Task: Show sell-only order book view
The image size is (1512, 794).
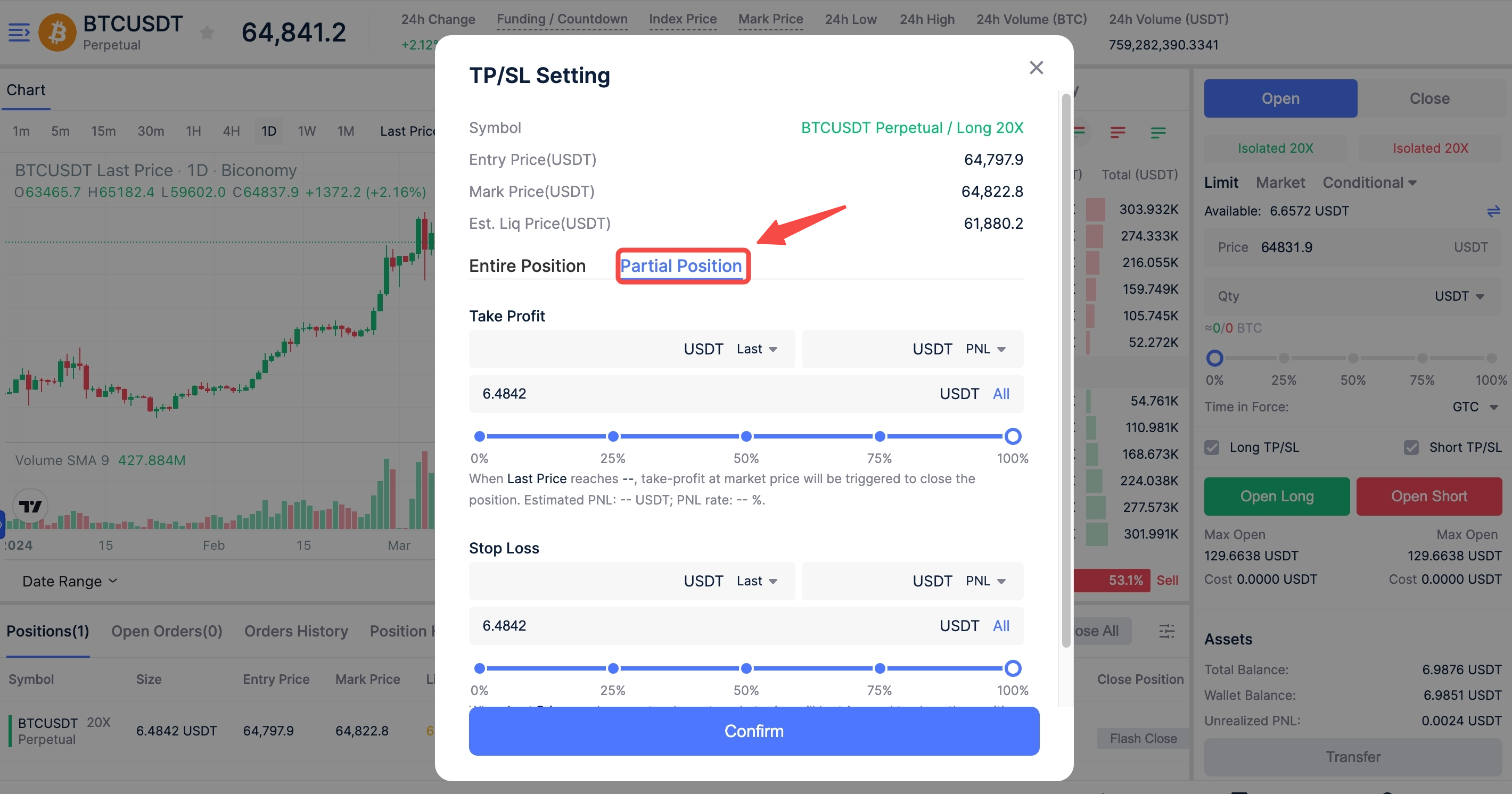Action: click(x=1117, y=132)
